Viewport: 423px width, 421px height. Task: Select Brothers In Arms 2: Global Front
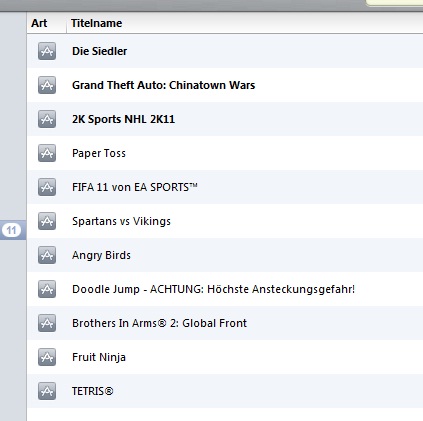pos(159,323)
